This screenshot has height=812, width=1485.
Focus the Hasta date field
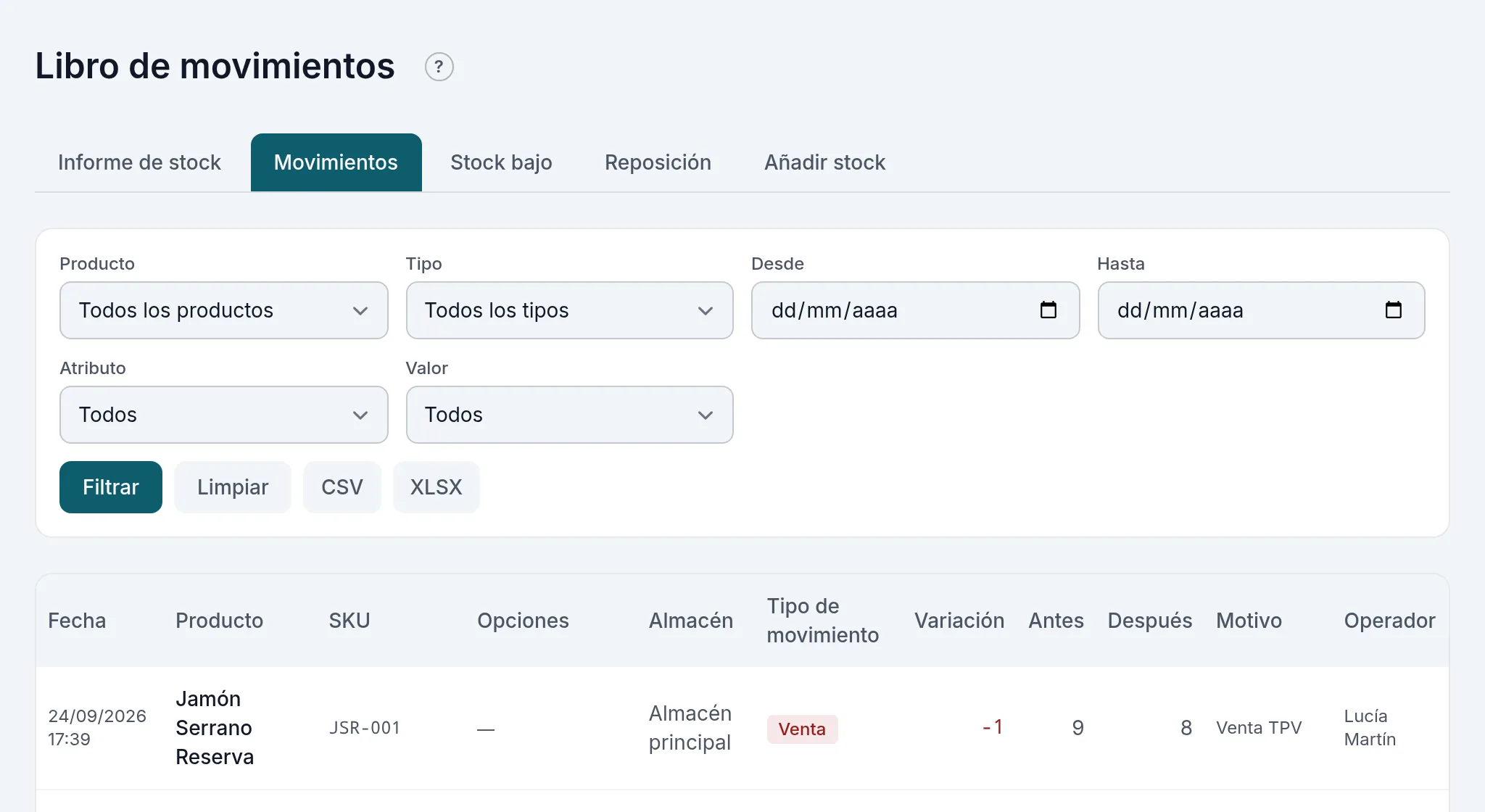[x=1261, y=310]
